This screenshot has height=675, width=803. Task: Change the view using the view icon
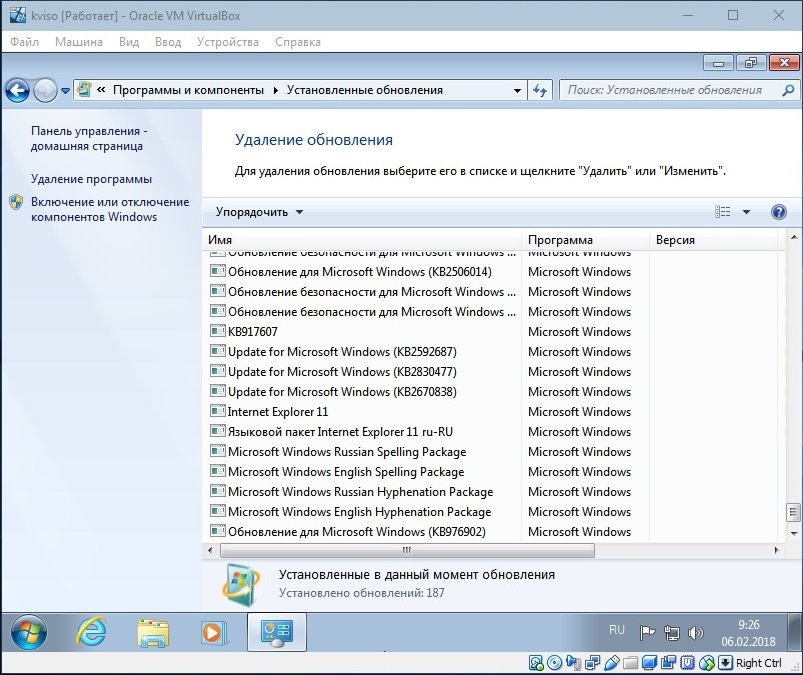click(723, 212)
